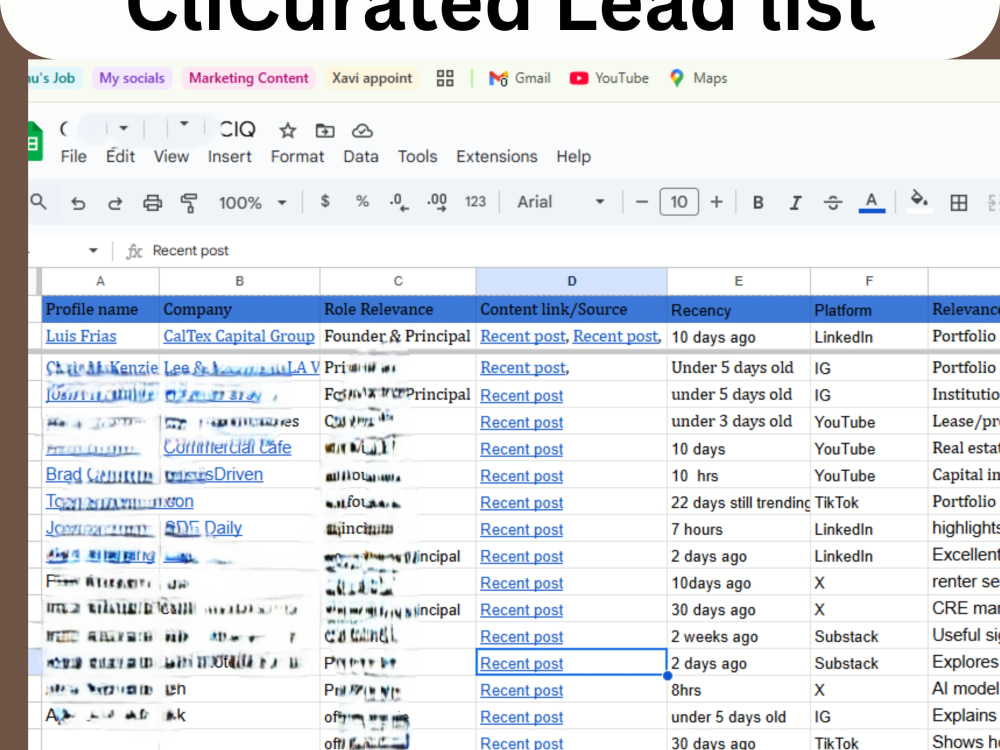Click the font size field showing 10

pyautogui.click(x=679, y=202)
